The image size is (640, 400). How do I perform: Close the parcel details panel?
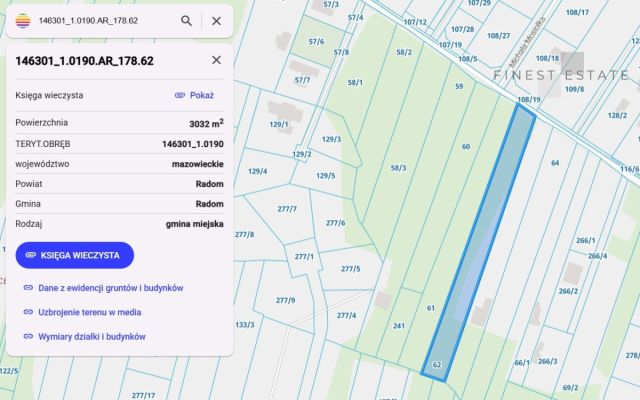pyautogui.click(x=216, y=60)
